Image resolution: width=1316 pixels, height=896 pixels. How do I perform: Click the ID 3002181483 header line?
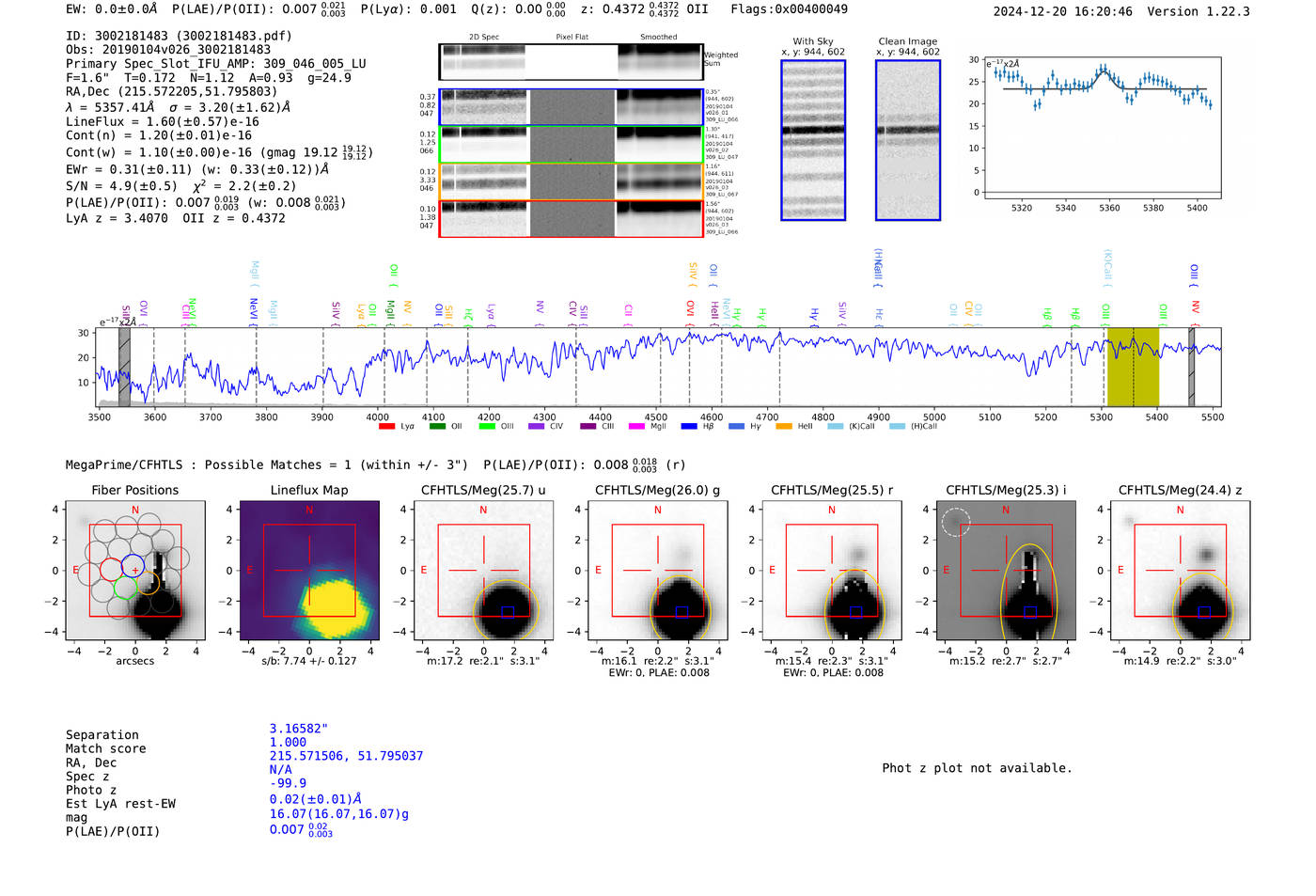179,36
